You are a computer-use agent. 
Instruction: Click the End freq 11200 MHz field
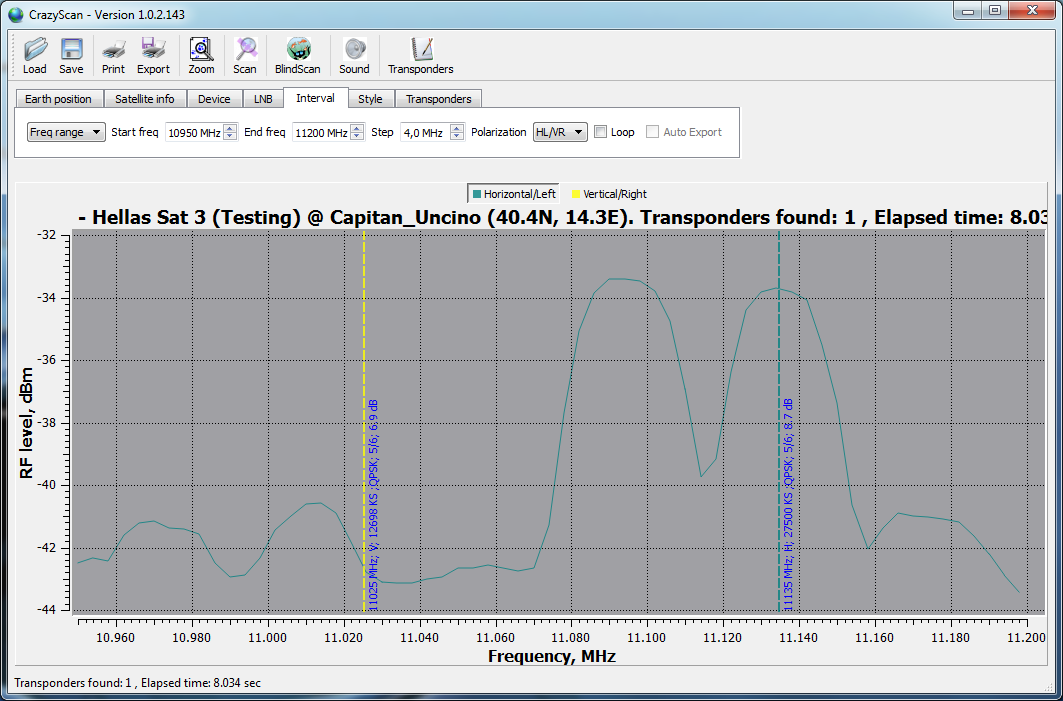coord(321,132)
